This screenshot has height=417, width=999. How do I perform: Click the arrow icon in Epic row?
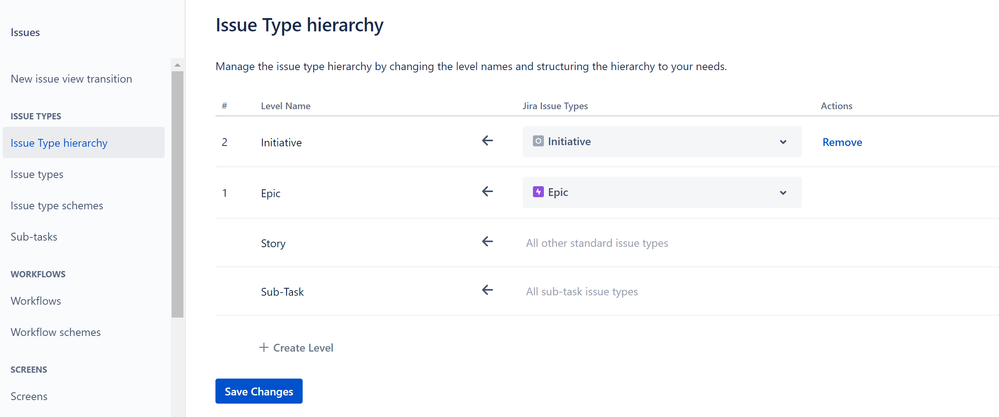[487, 191]
